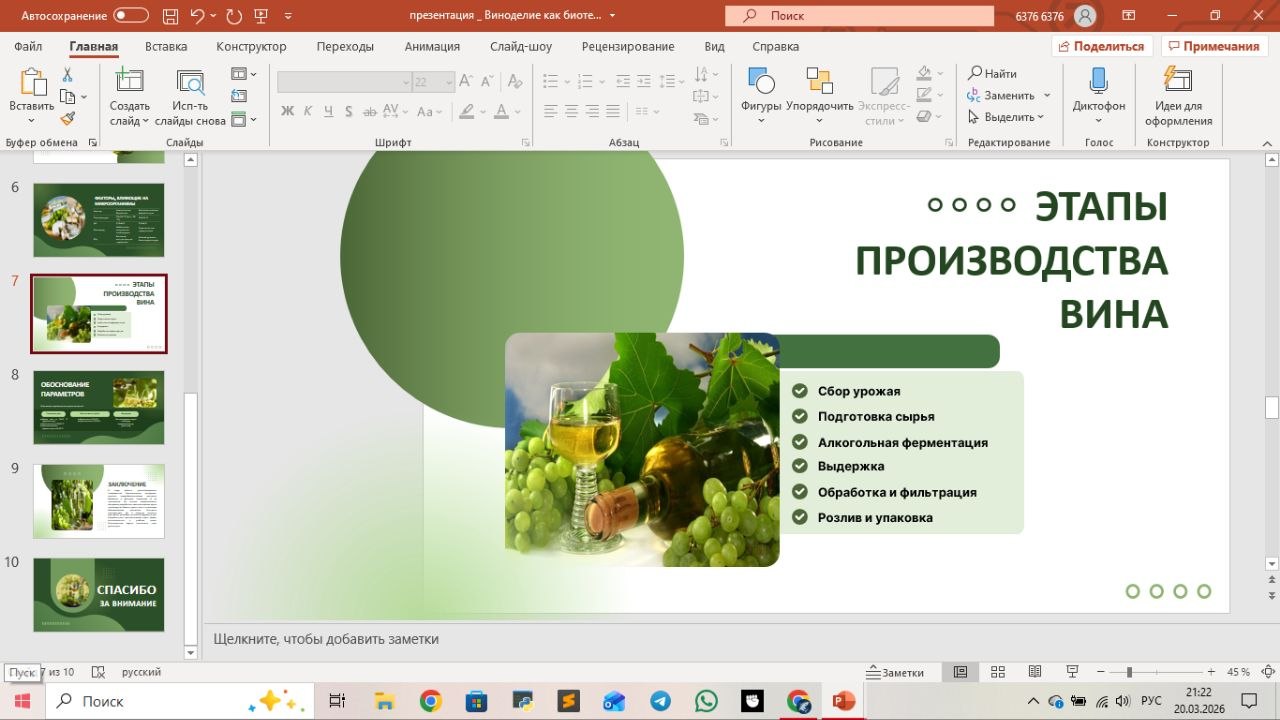Apply italic К formatting
This screenshot has width=1280, height=720.
[308, 111]
